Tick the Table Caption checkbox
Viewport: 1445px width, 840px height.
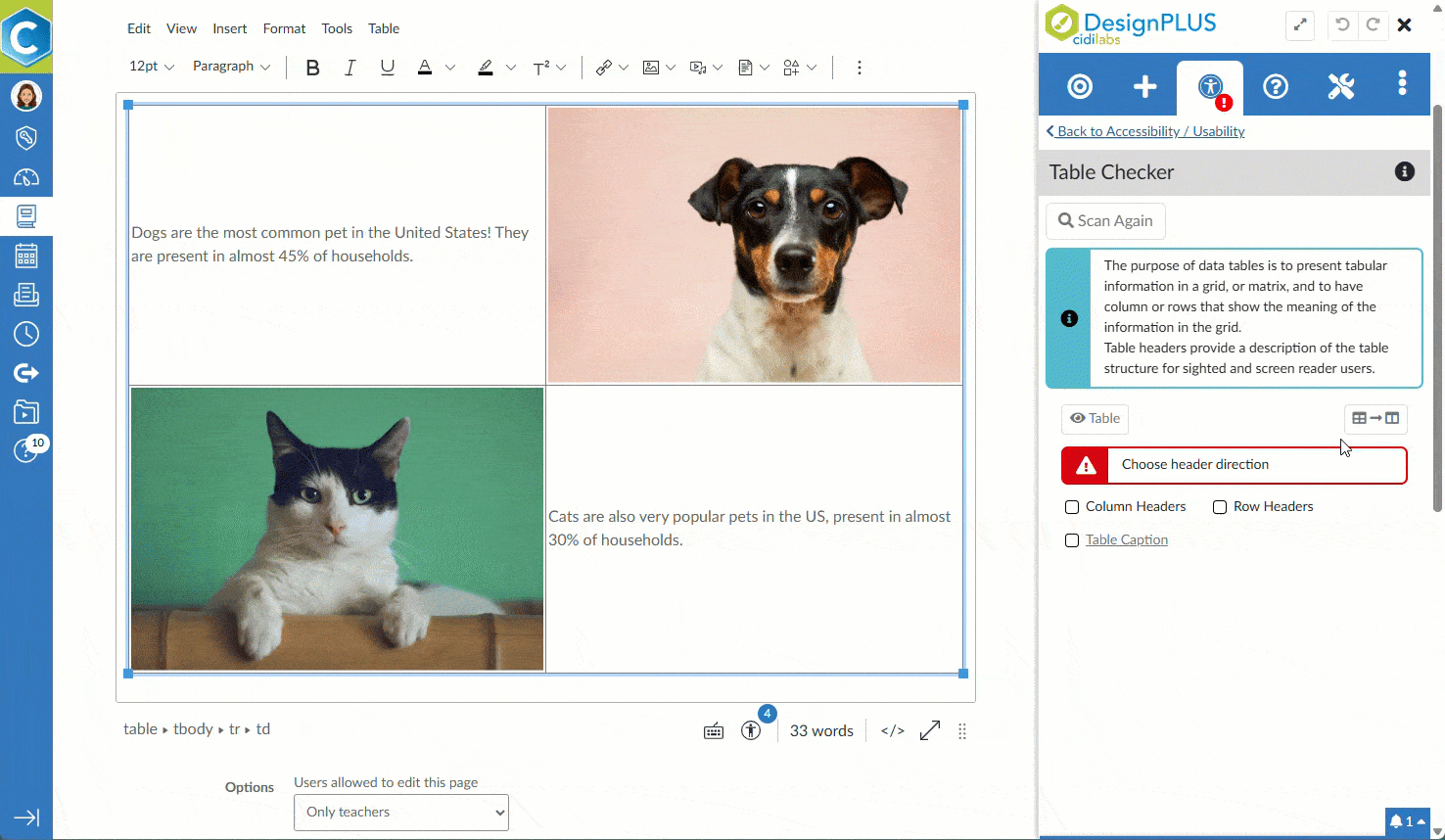1072,540
